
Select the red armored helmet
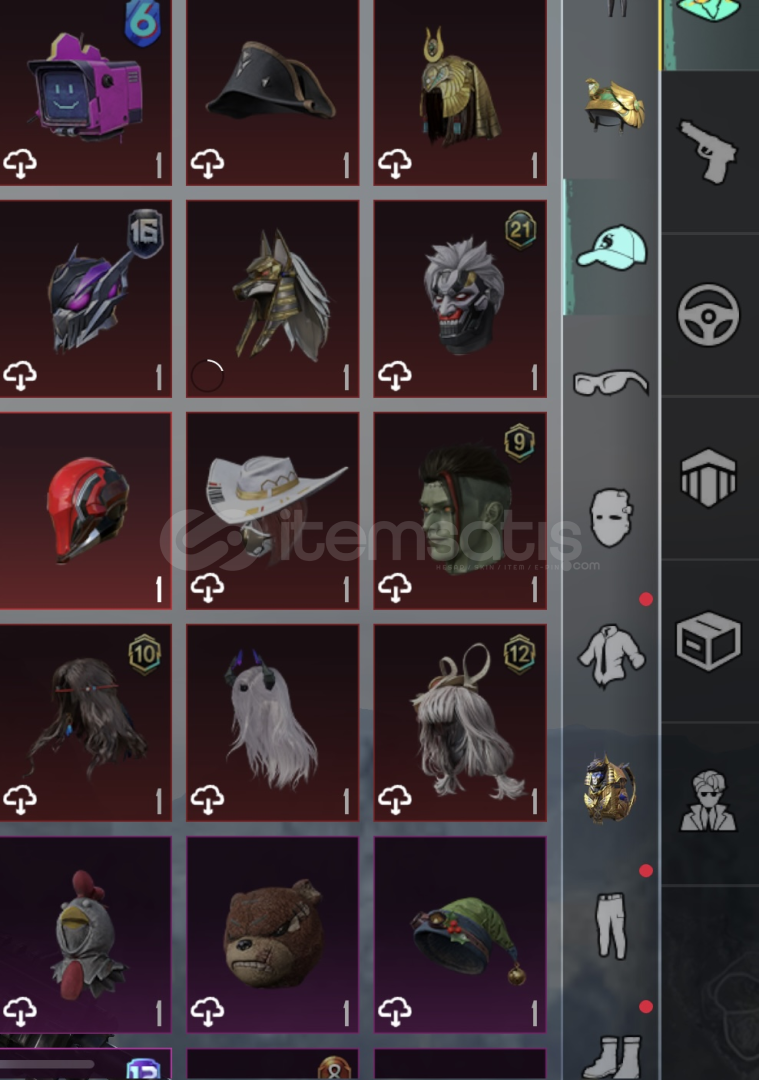(x=85, y=510)
